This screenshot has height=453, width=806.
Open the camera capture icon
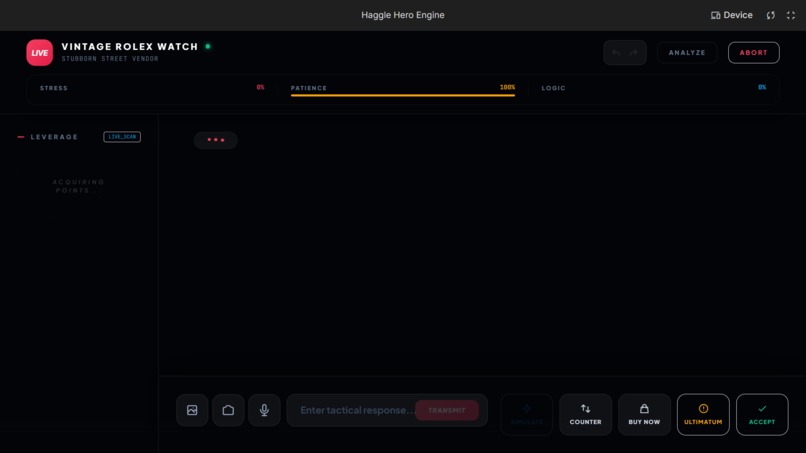[x=228, y=410]
